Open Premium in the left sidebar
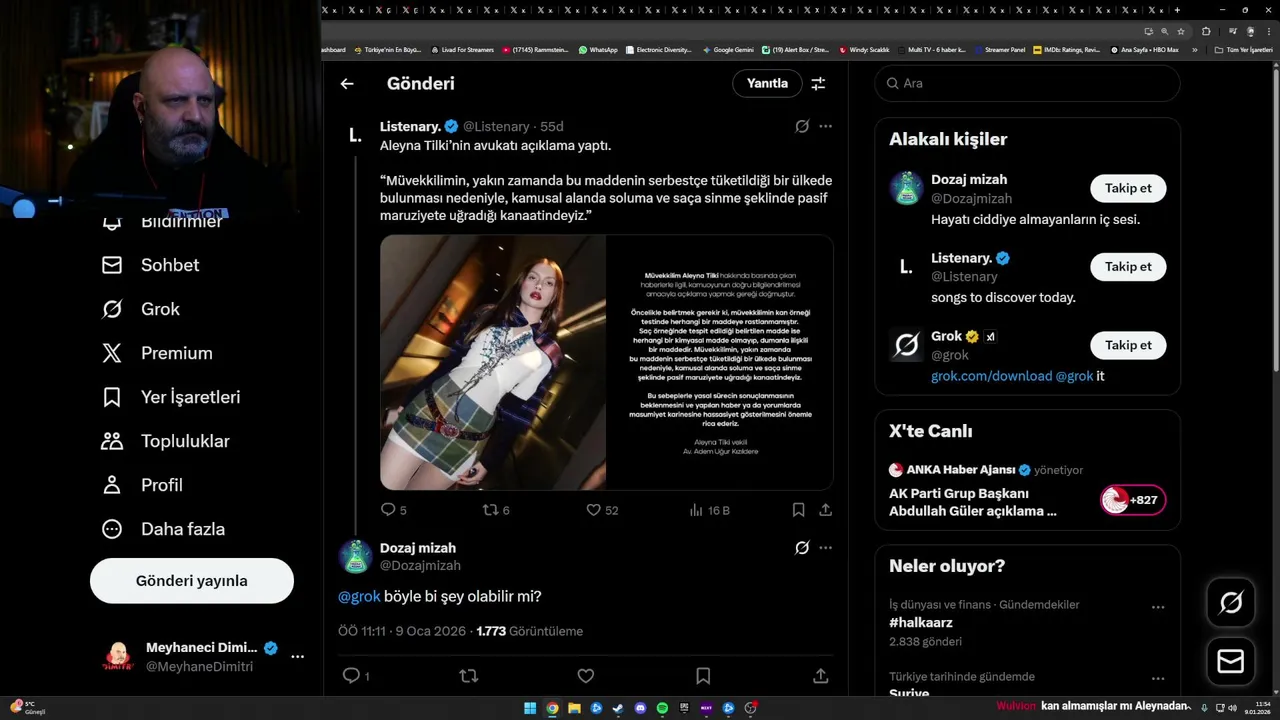 coord(157,353)
